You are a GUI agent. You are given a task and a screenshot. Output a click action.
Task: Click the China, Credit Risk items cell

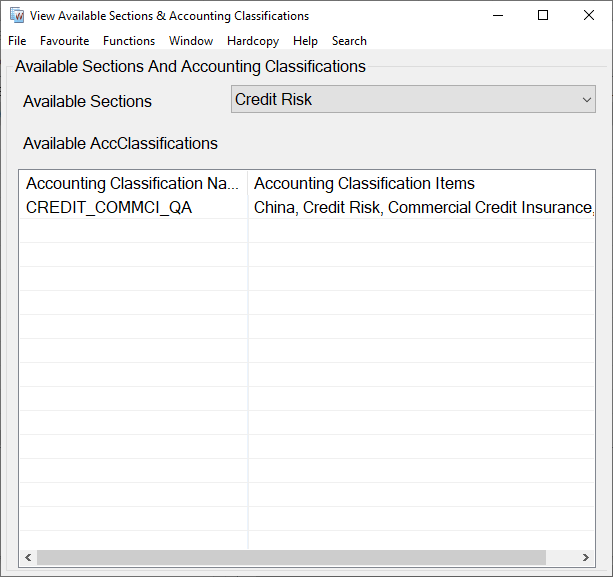pyautogui.click(x=421, y=207)
